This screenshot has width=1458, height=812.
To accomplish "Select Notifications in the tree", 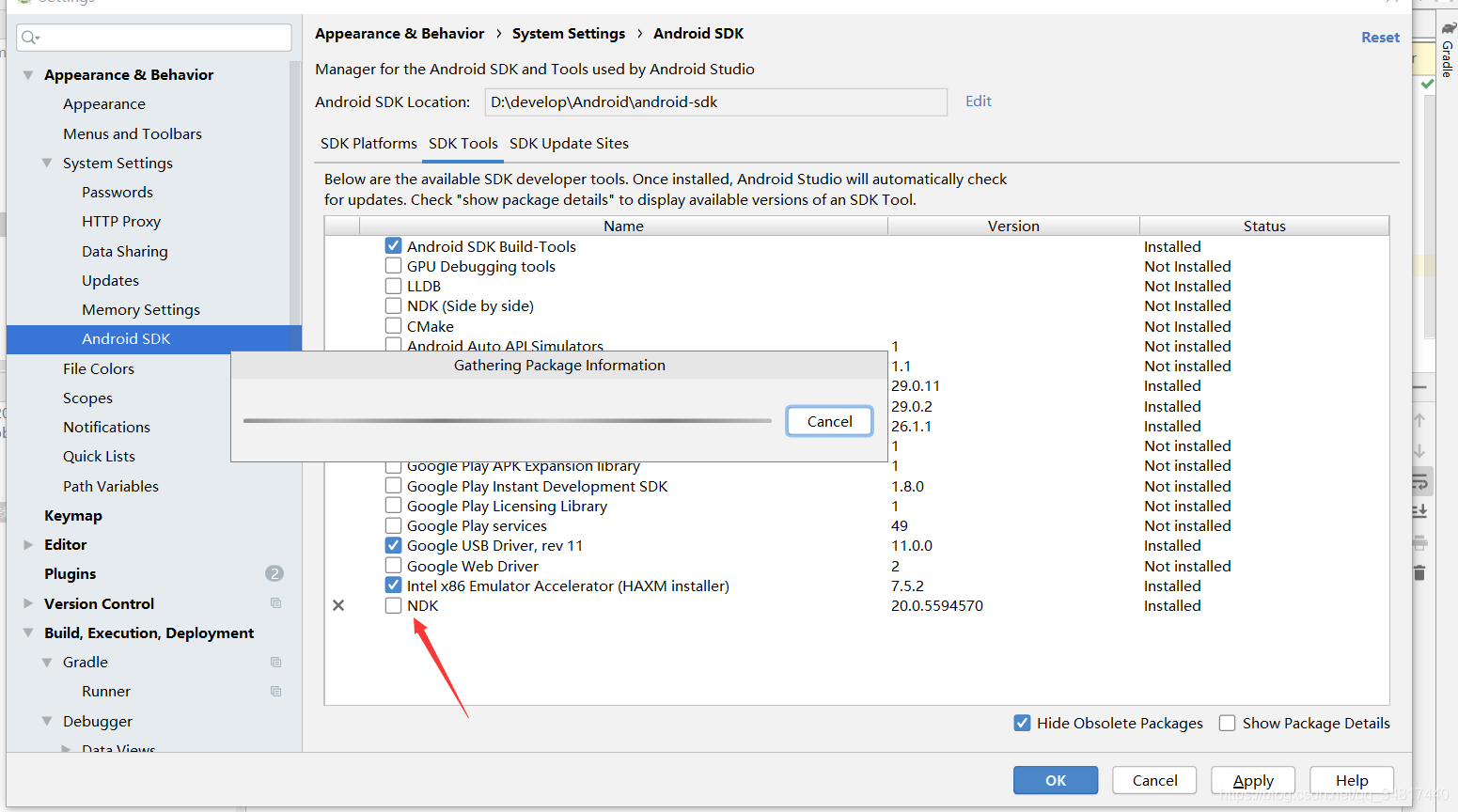I will [106, 427].
